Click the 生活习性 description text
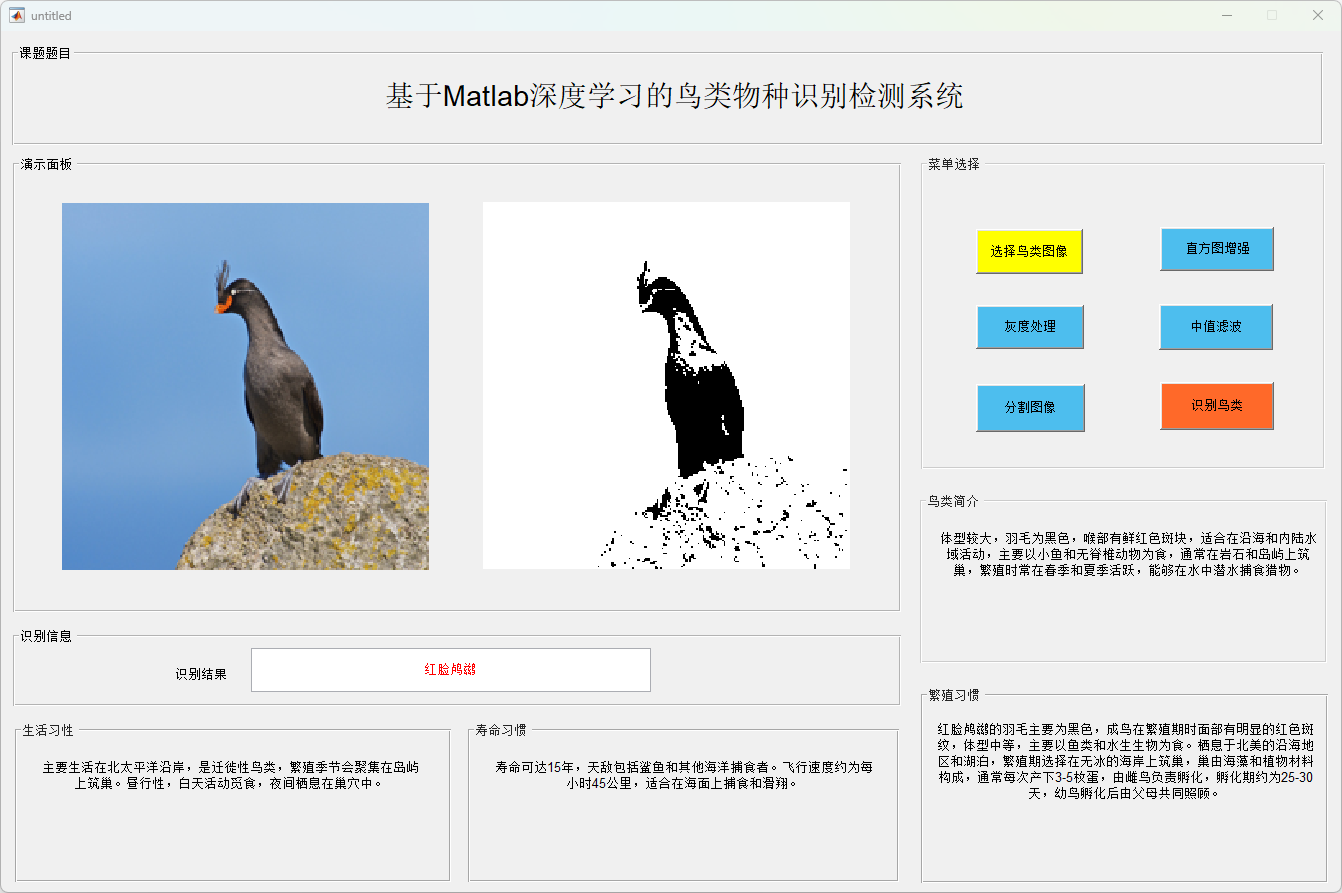This screenshot has height=893, width=1342. coord(231,775)
